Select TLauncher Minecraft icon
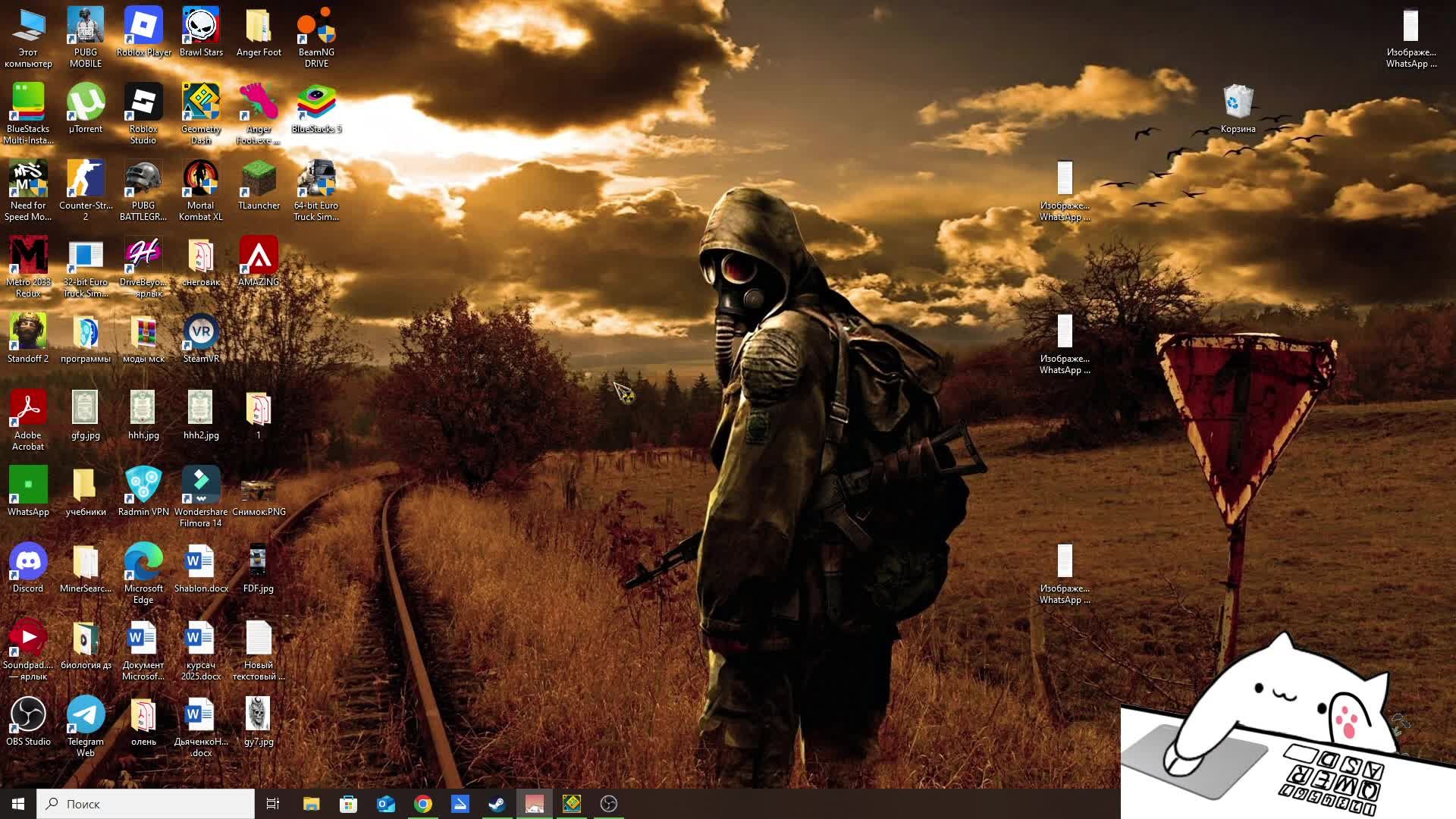1456x819 pixels. (259, 185)
